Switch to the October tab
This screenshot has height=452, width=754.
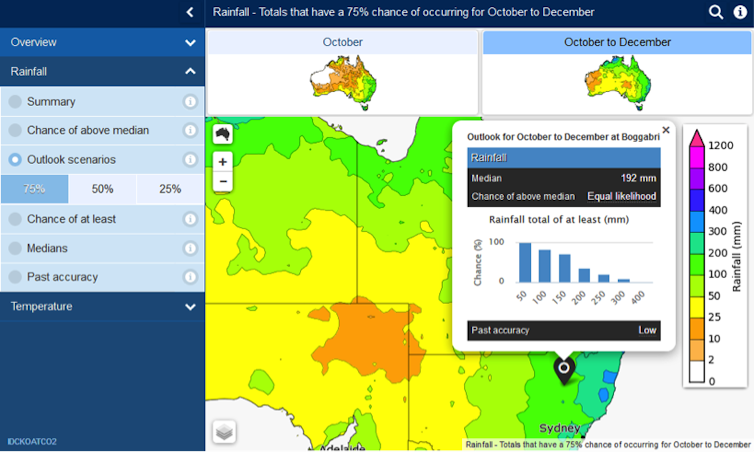[343, 43]
